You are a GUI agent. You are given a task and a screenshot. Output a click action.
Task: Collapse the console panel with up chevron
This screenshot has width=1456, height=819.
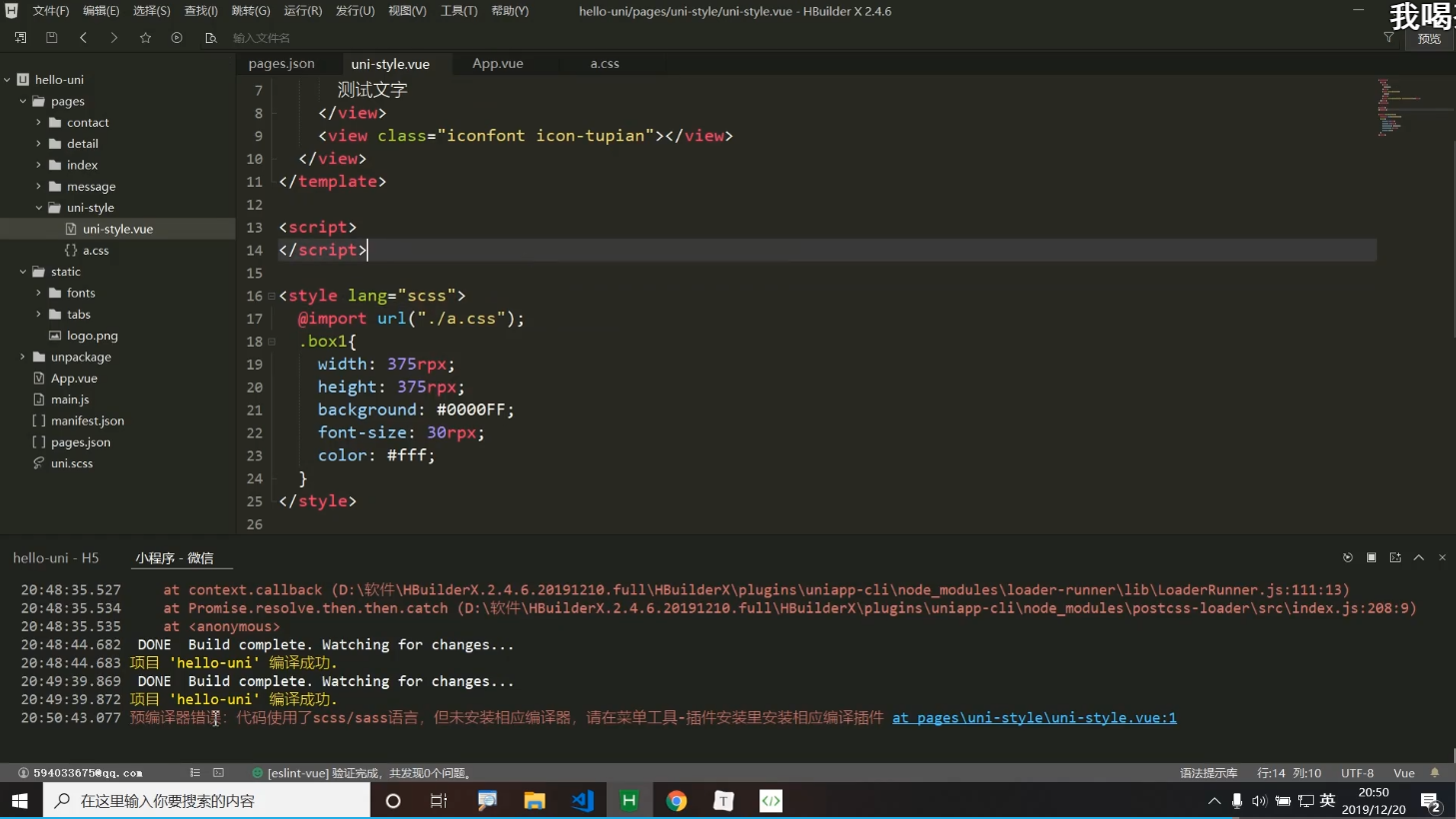1419,557
